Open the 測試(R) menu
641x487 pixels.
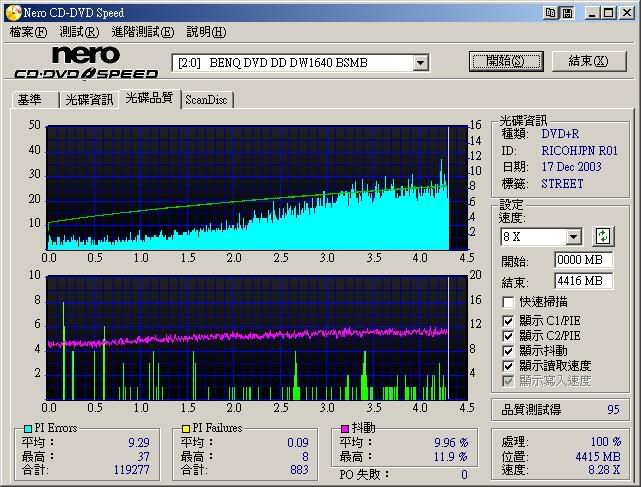click(79, 32)
